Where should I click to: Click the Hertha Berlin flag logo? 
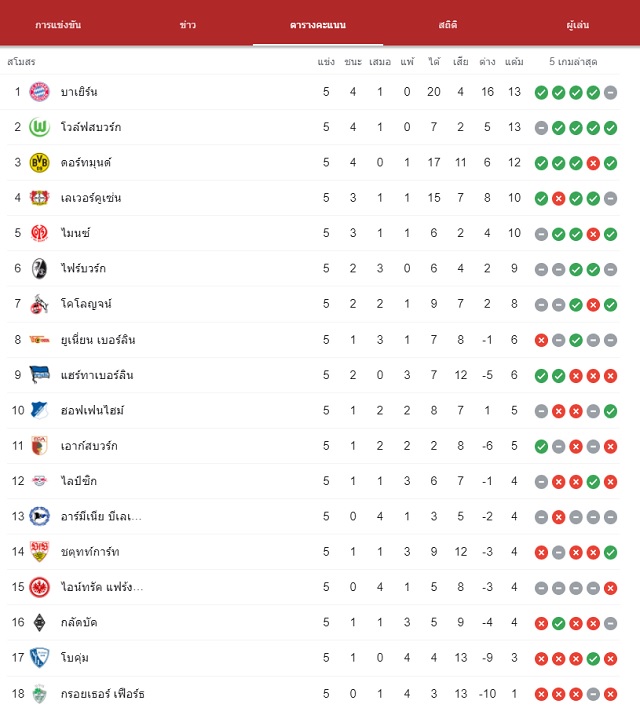click(x=39, y=375)
